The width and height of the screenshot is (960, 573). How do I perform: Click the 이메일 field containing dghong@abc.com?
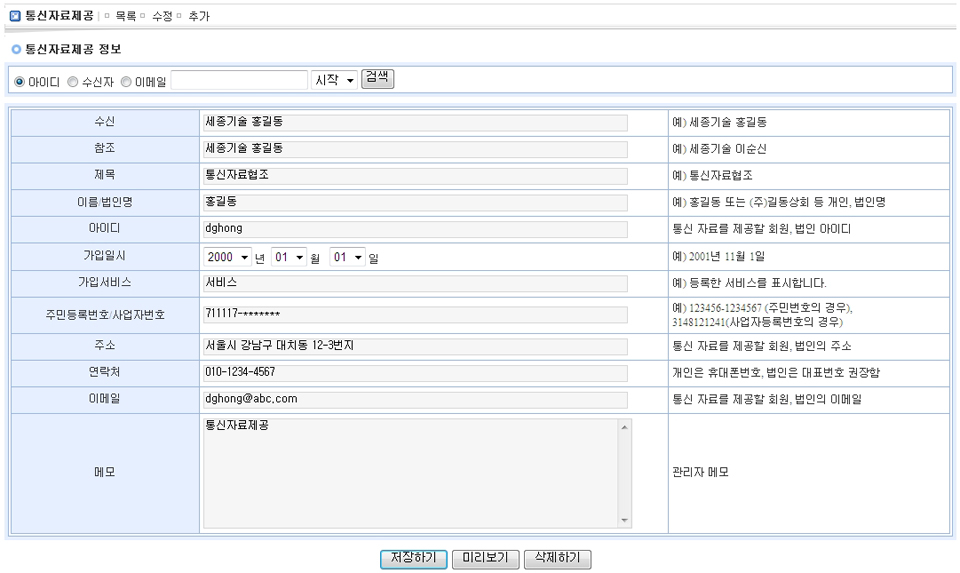(x=414, y=399)
